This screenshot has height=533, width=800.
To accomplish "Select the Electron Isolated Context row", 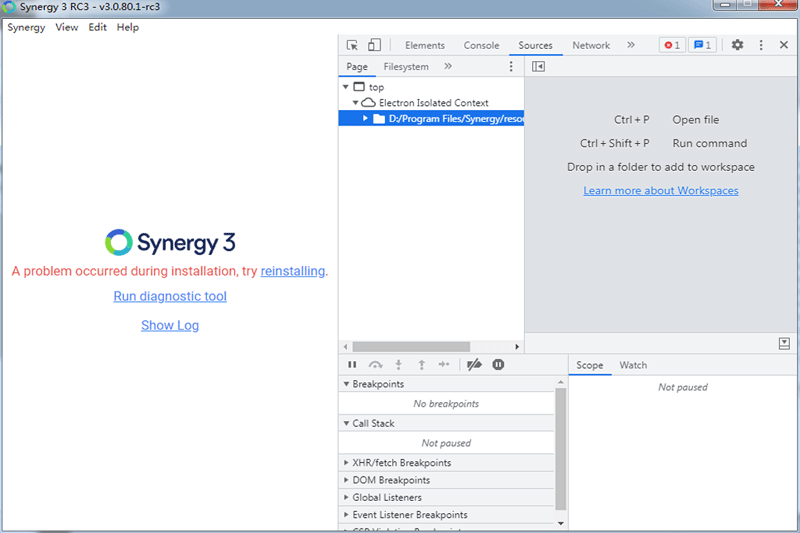I will 431,103.
